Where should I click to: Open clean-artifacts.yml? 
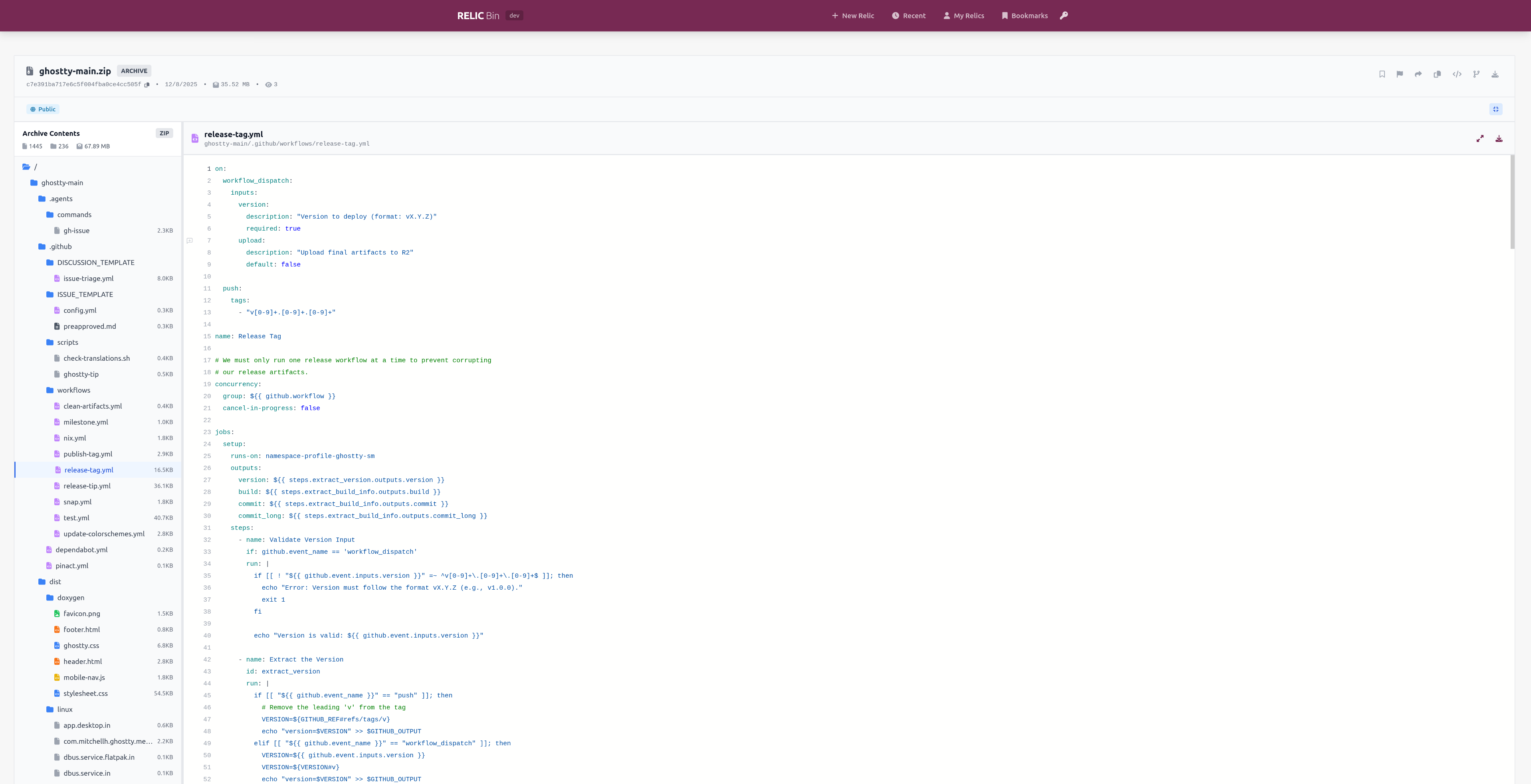tap(97, 406)
